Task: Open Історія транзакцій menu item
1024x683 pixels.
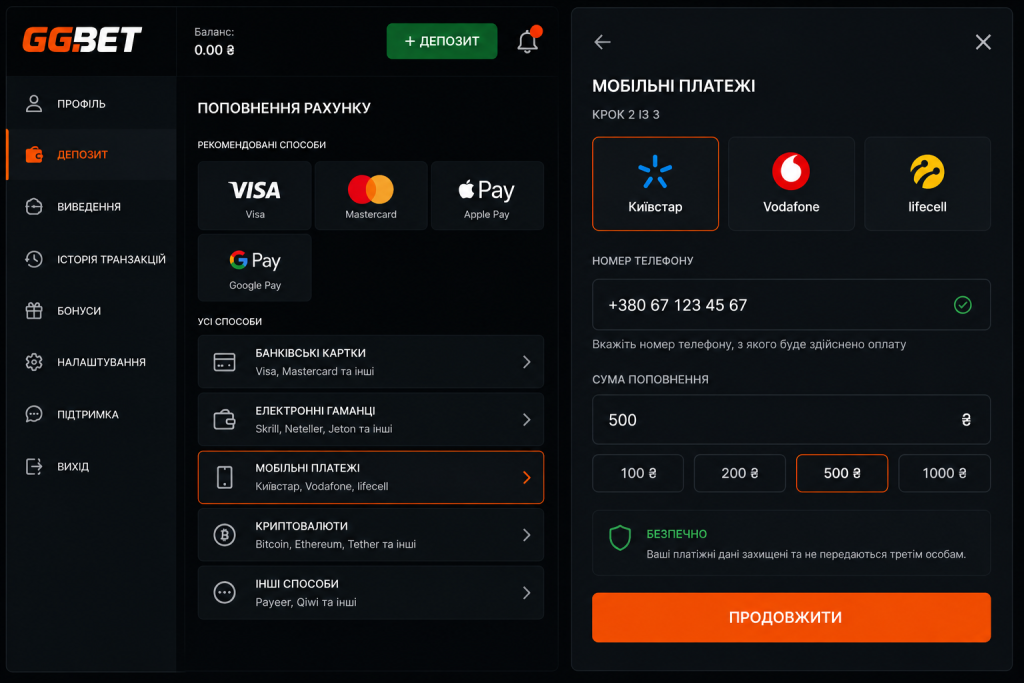Action: (x=91, y=259)
